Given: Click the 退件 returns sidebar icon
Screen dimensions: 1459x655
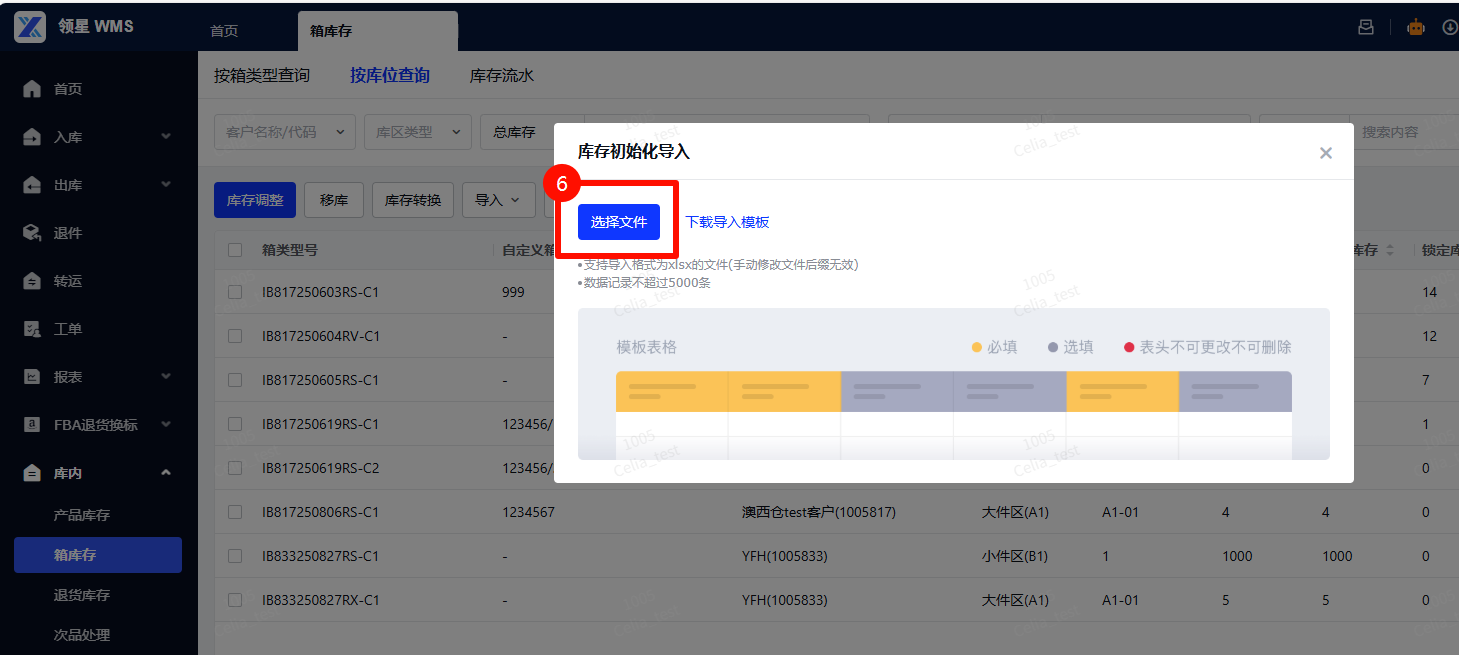Looking at the screenshot, I should (x=32, y=233).
